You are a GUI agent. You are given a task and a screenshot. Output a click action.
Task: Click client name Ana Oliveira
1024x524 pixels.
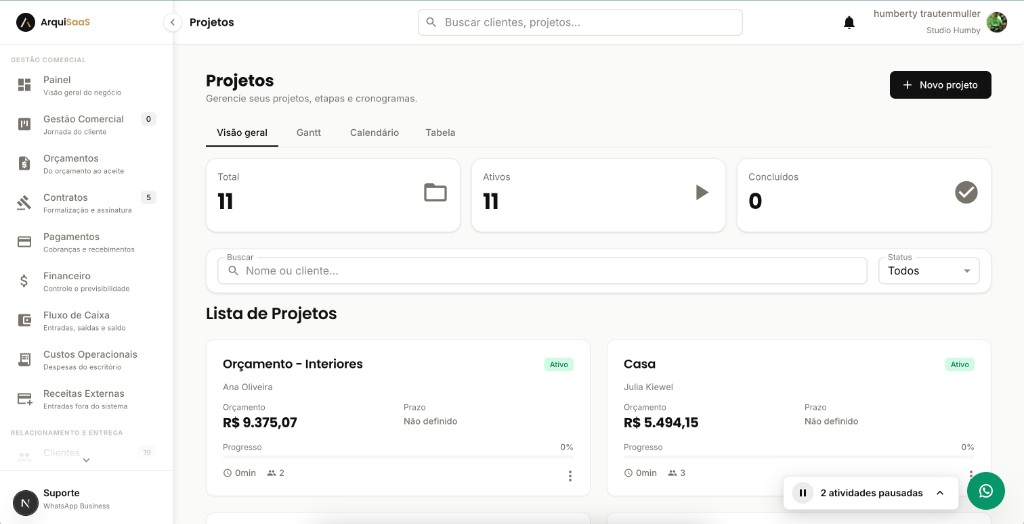pyautogui.click(x=248, y=387)
